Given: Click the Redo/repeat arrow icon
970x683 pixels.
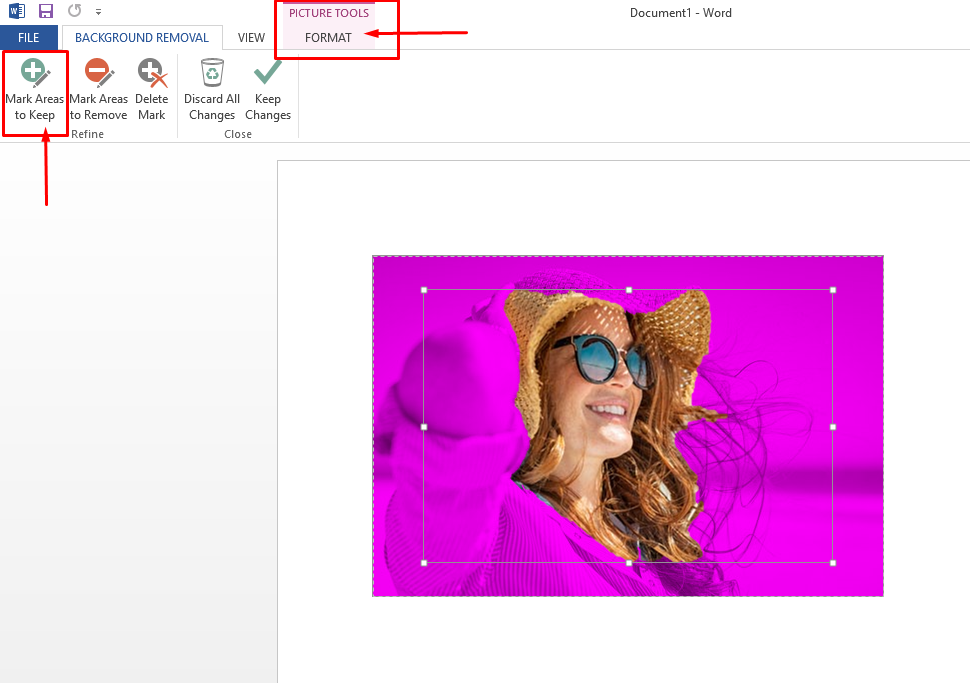Looking at the screenshot, I should [x=75, y=11].
